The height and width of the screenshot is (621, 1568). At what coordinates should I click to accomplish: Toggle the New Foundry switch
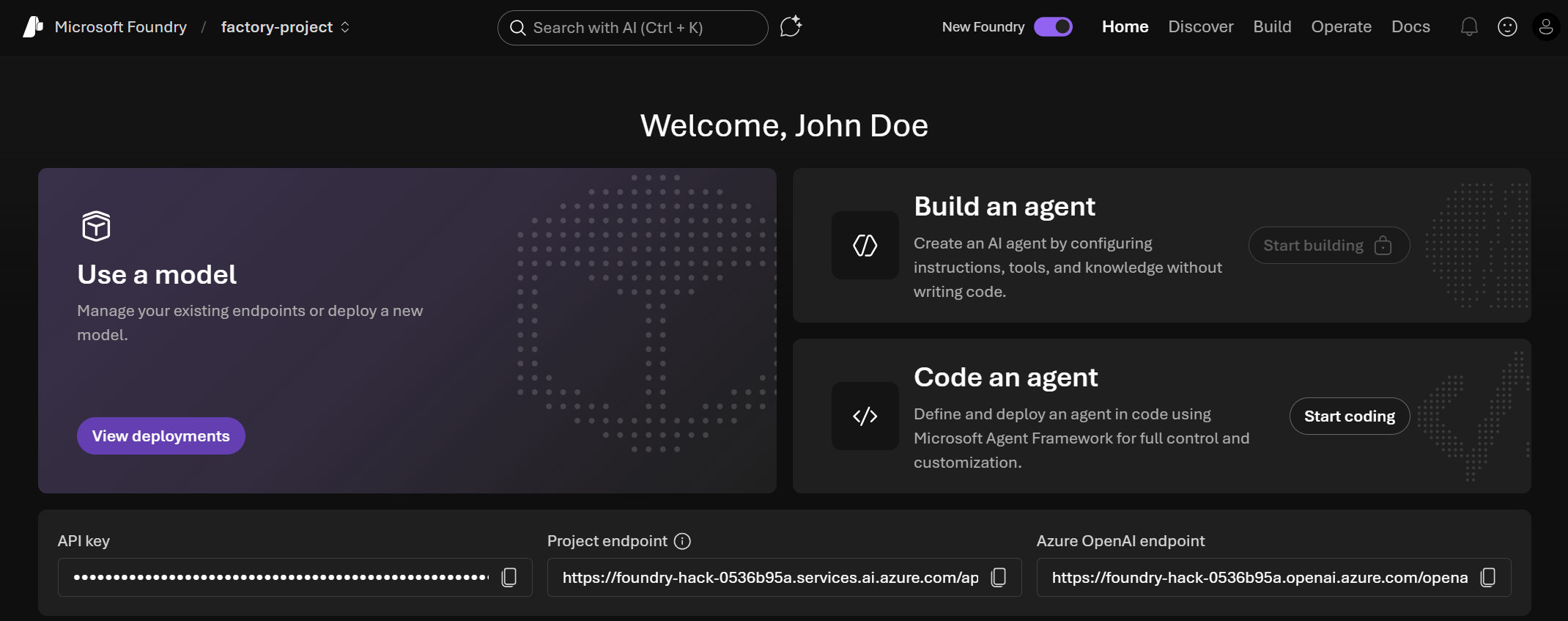click(x=1053, y=27)
